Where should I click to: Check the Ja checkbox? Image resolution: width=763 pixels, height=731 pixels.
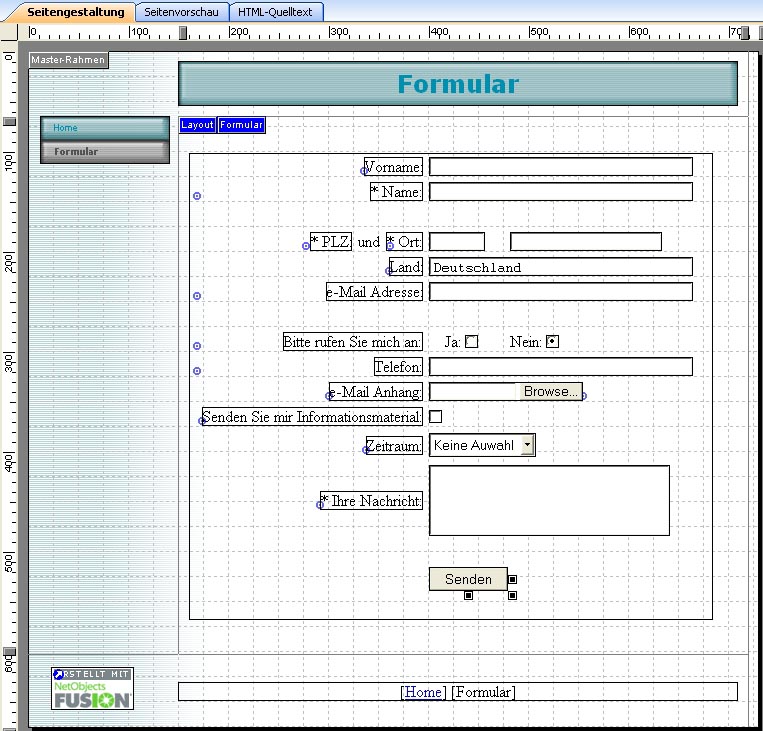tap(472, 342)
